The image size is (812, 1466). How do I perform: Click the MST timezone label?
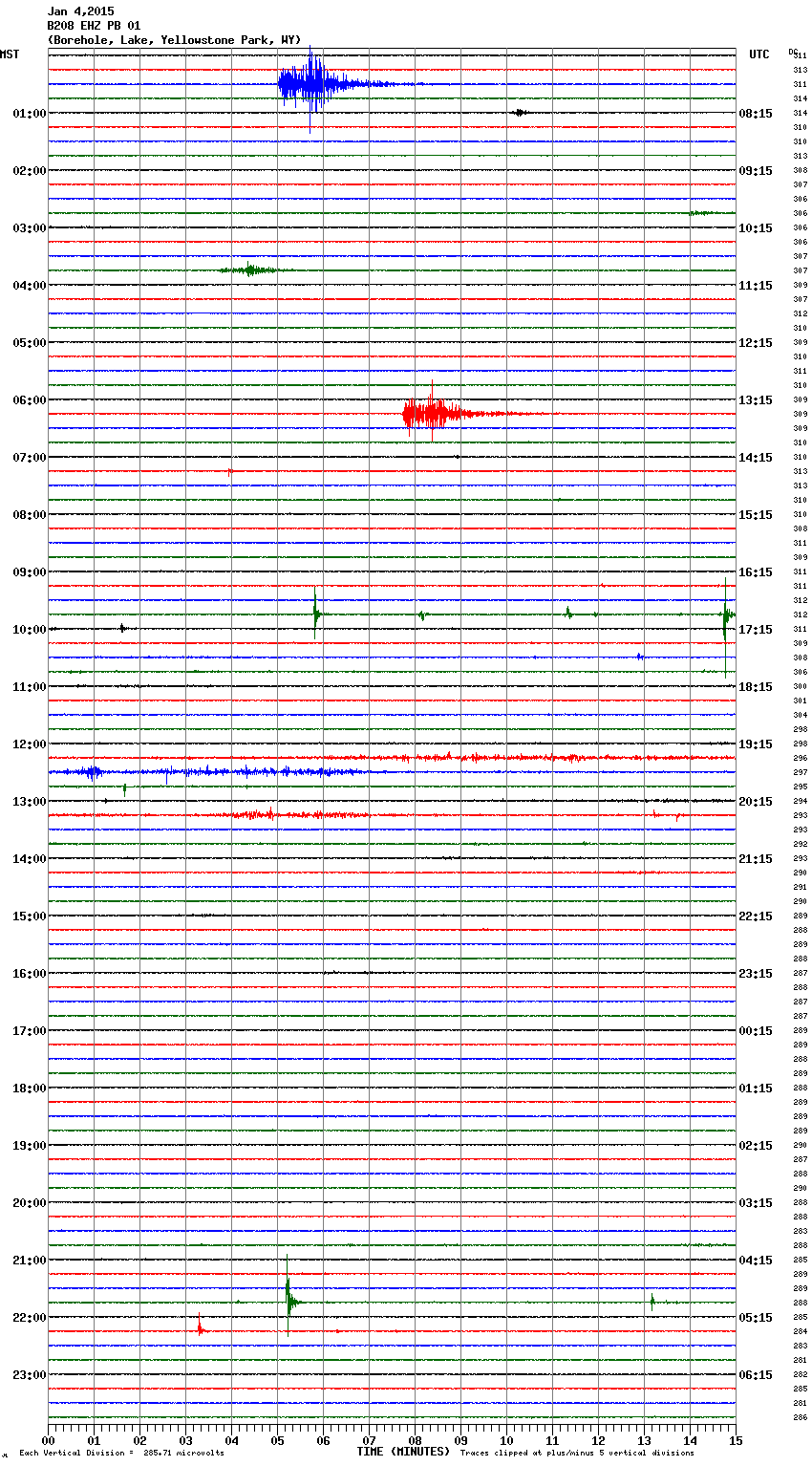pos(10,54)
